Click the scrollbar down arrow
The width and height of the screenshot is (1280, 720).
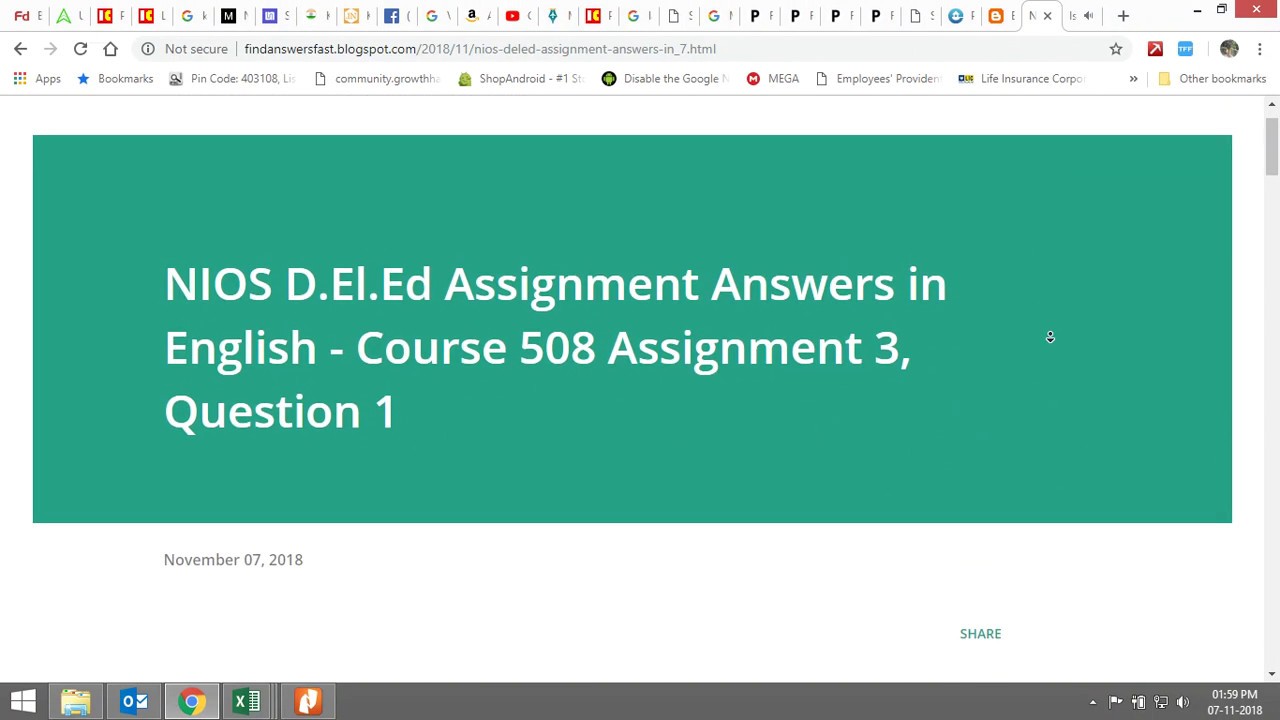point(1271,674)
